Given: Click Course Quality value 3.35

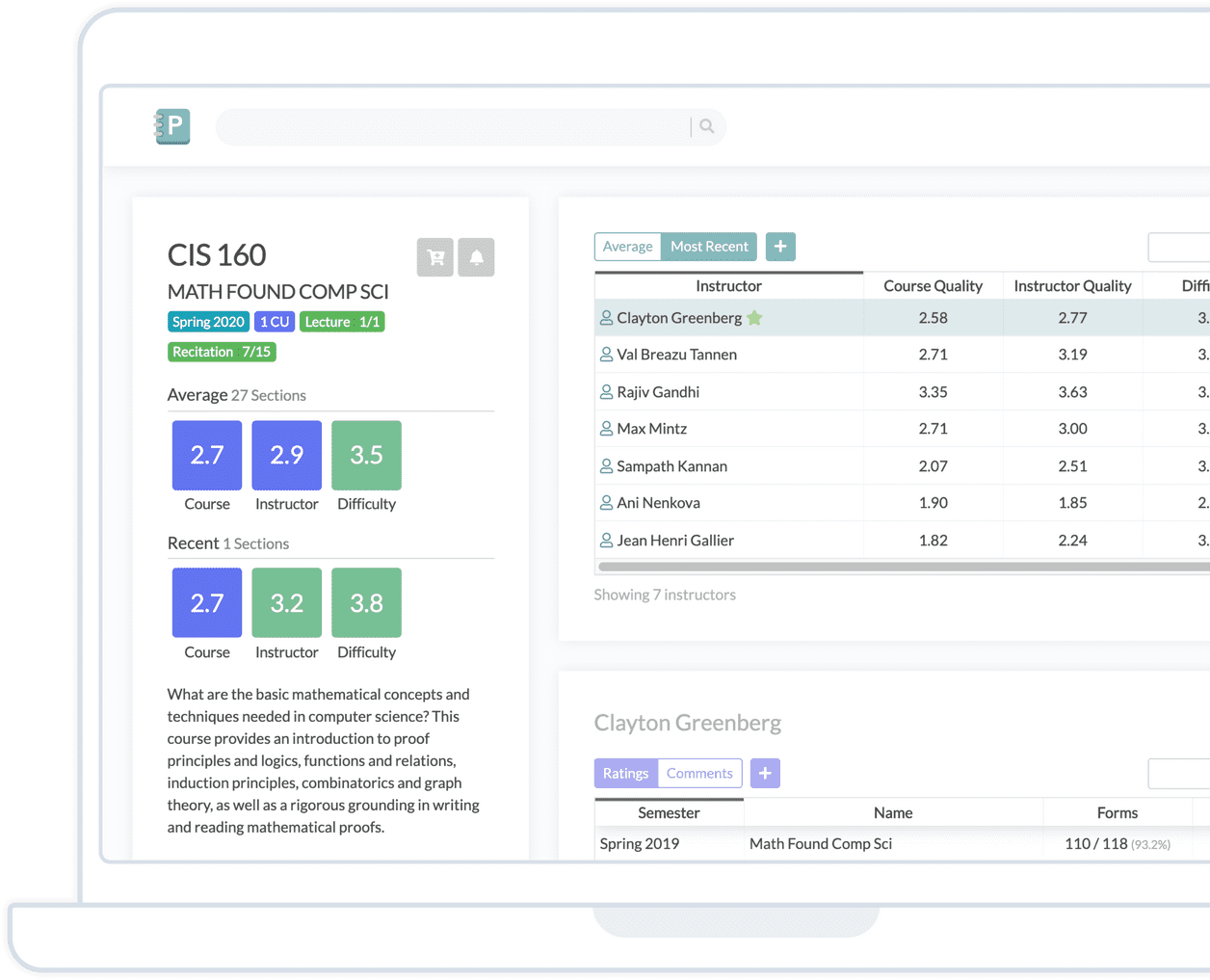Looking at the screenshot, I should pos(933,392).
